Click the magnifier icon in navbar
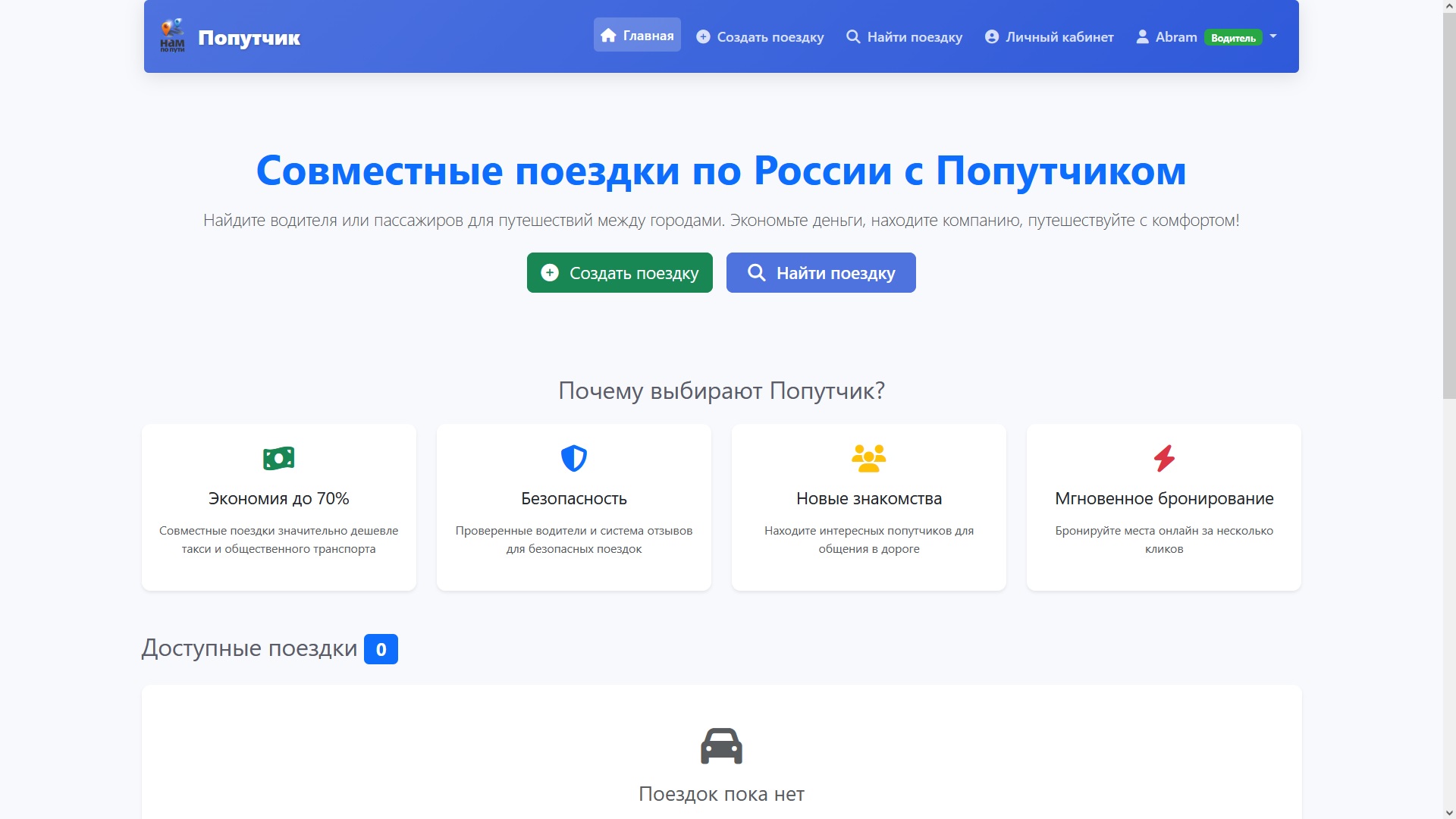 pos(853,37)
